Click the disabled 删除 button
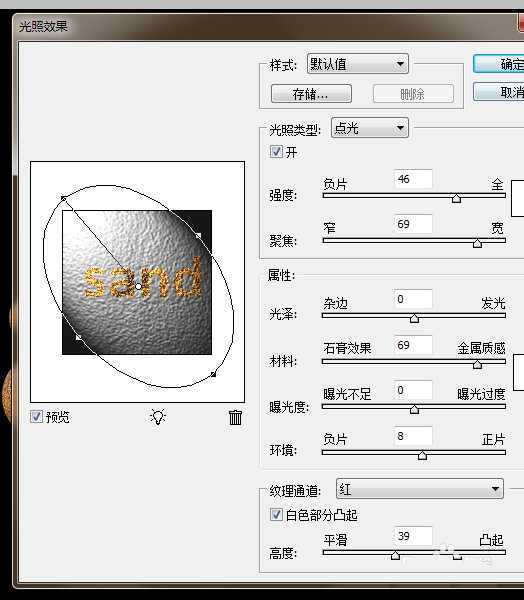Viewport: 524px width, 600px height. (x=413, y=94)
